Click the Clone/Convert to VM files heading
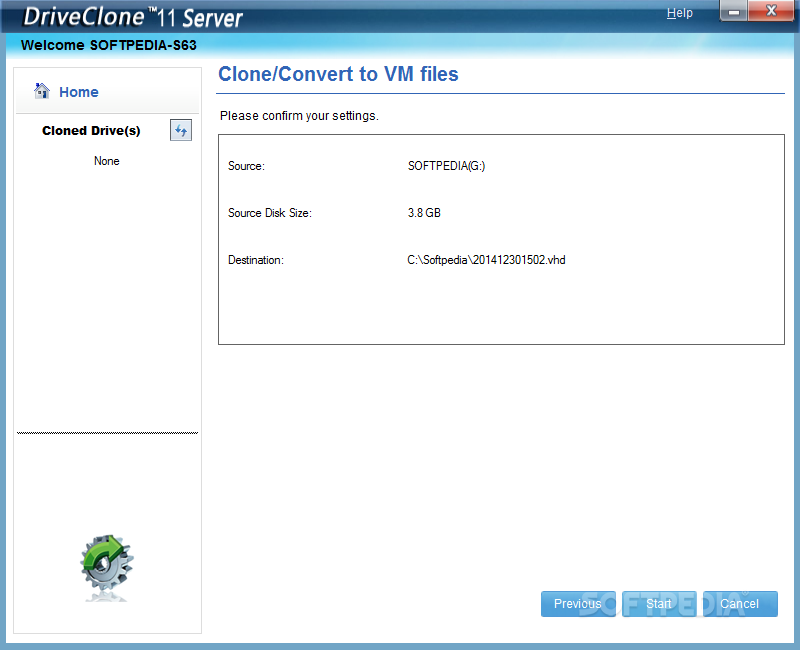 [338, 74]
